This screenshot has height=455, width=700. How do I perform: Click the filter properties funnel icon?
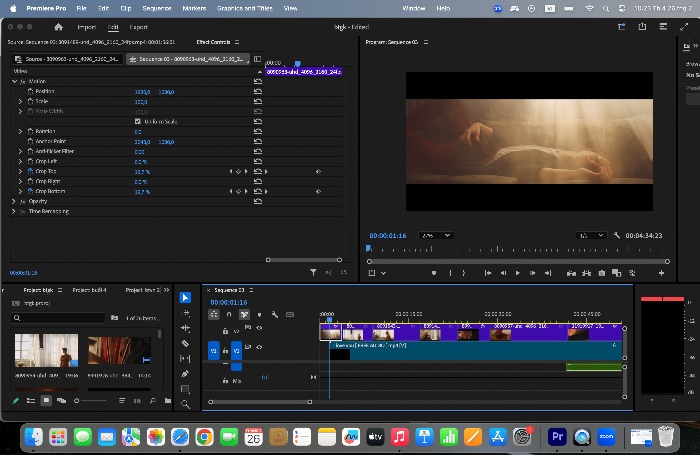pyautogui.click(x=313, y=272)
